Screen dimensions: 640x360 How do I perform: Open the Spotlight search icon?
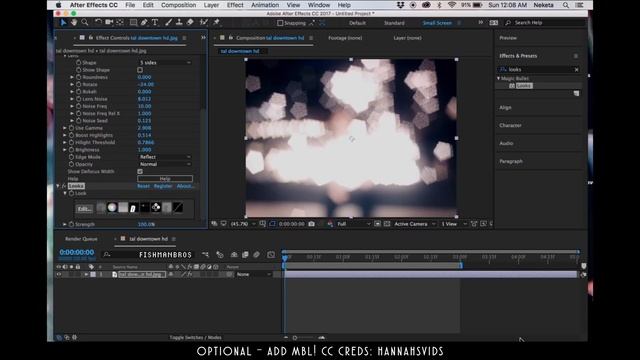[566, 5]
